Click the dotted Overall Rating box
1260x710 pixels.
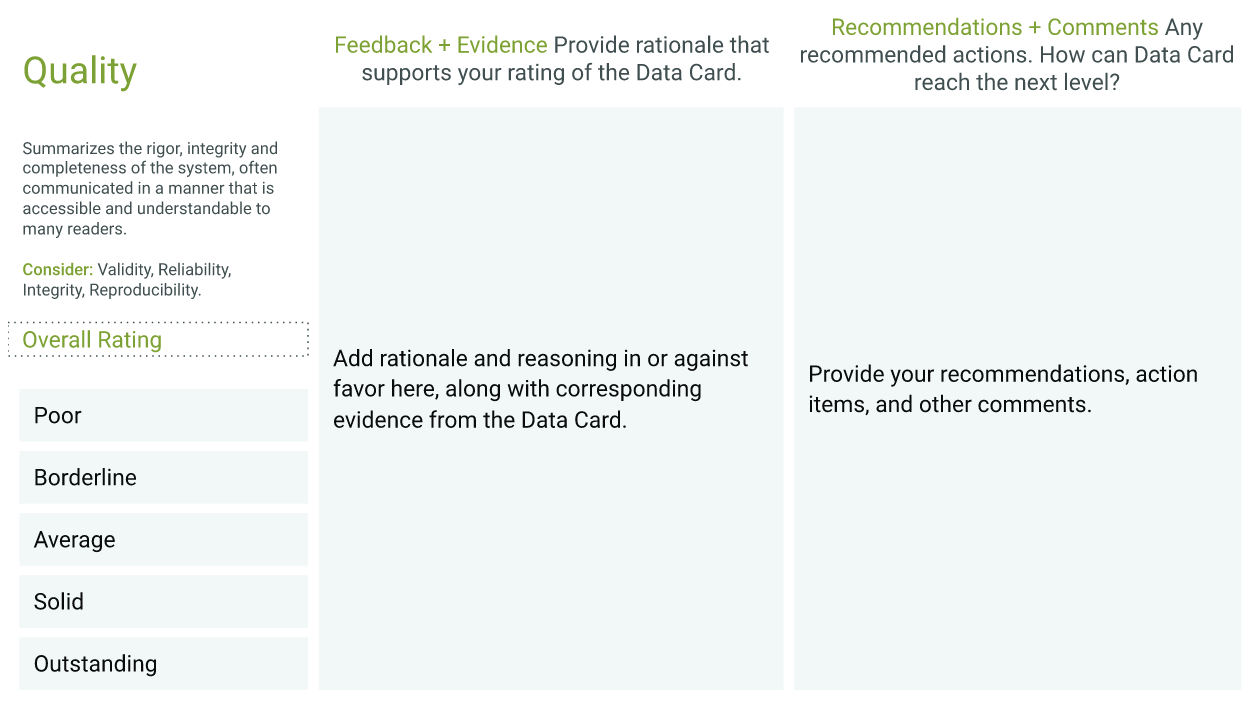point(158,340)
